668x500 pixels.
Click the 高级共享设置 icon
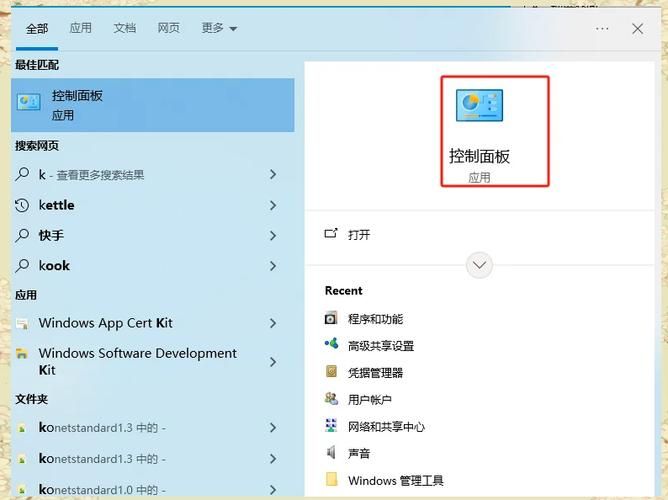[331, 343]
